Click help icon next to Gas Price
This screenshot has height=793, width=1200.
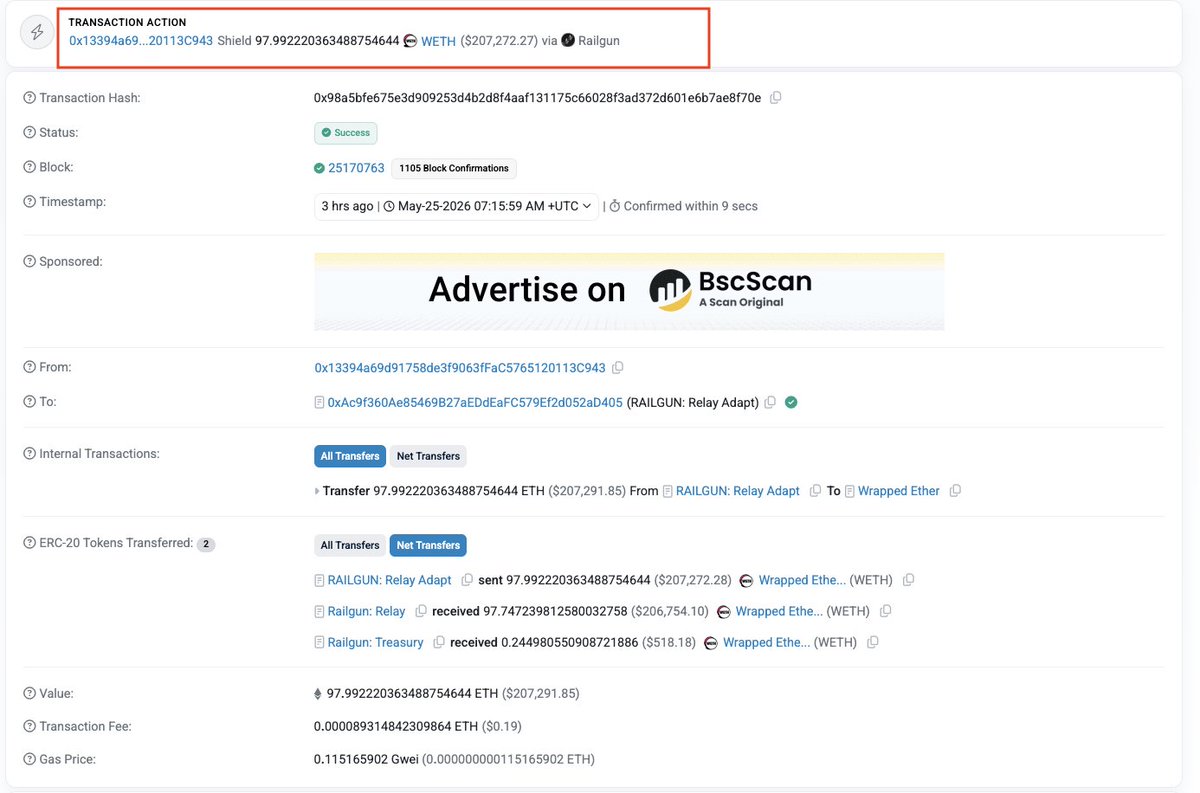point(29,760)
